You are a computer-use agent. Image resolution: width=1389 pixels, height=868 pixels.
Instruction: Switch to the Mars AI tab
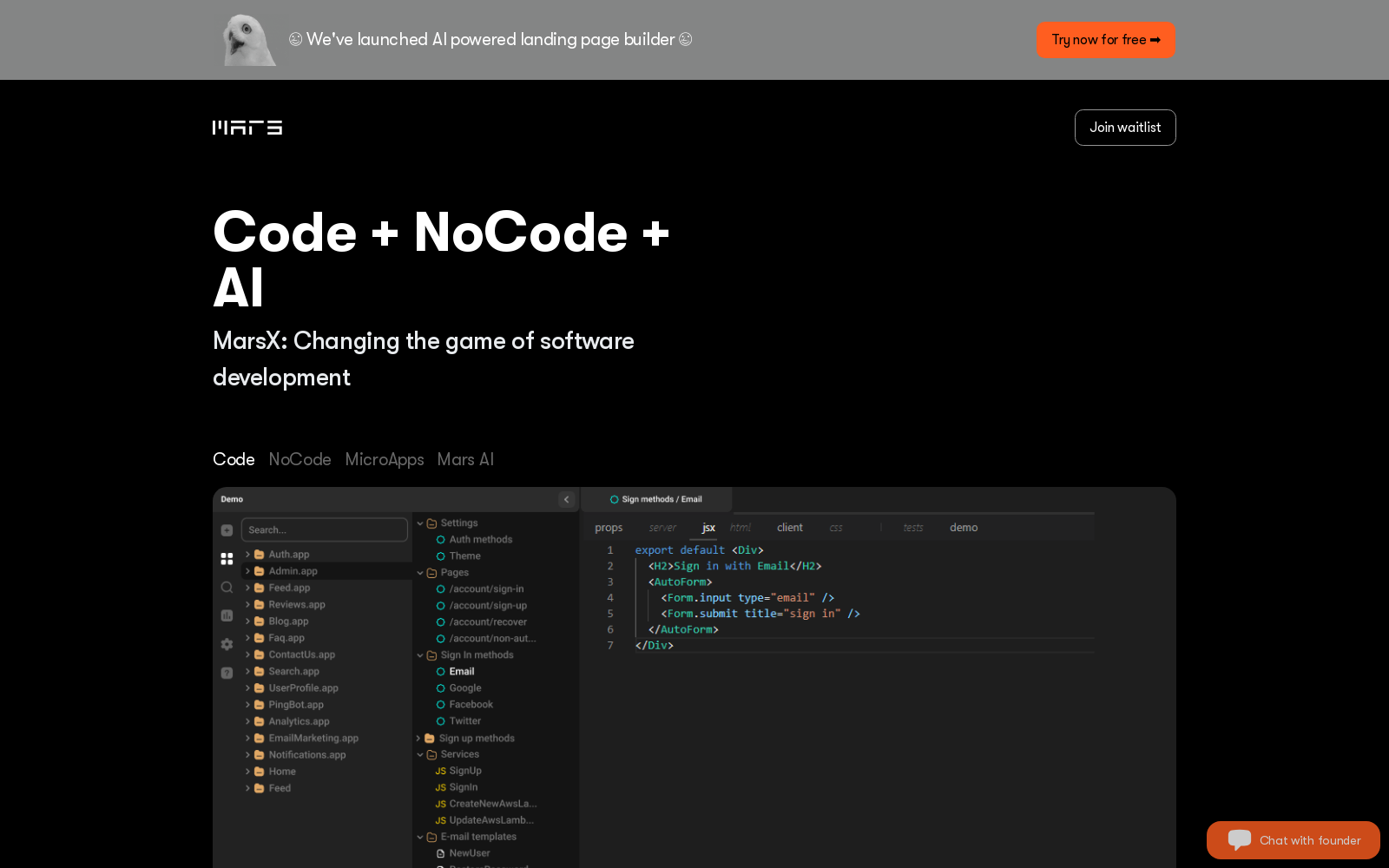(x=465, y=459)
